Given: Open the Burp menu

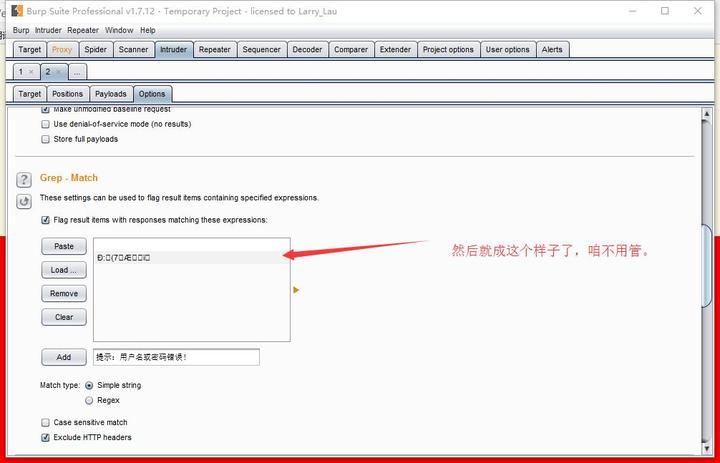Looking at the screenshot, I should 21,30.
